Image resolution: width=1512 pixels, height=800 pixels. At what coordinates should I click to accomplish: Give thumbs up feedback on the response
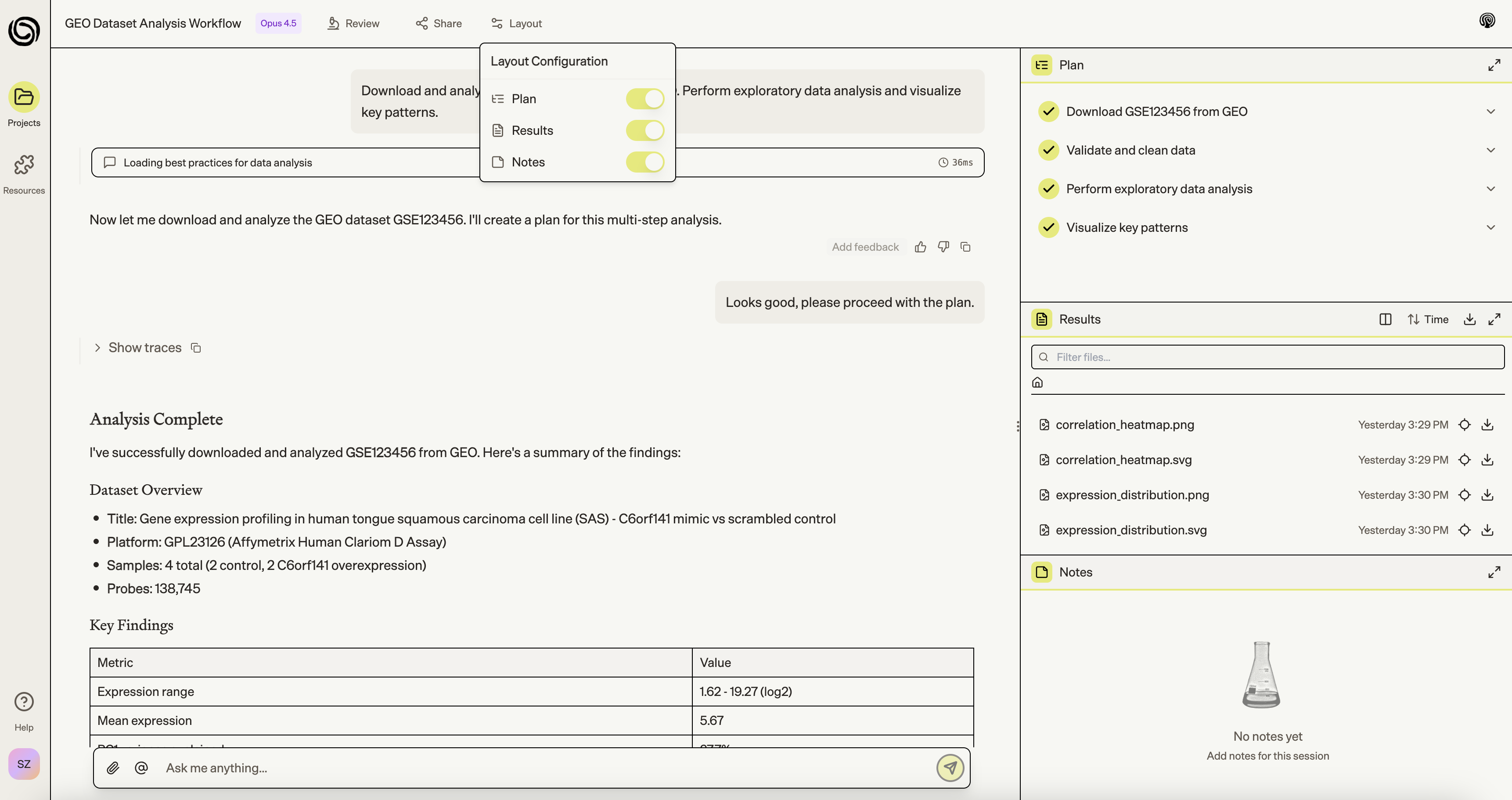(920, 246)
